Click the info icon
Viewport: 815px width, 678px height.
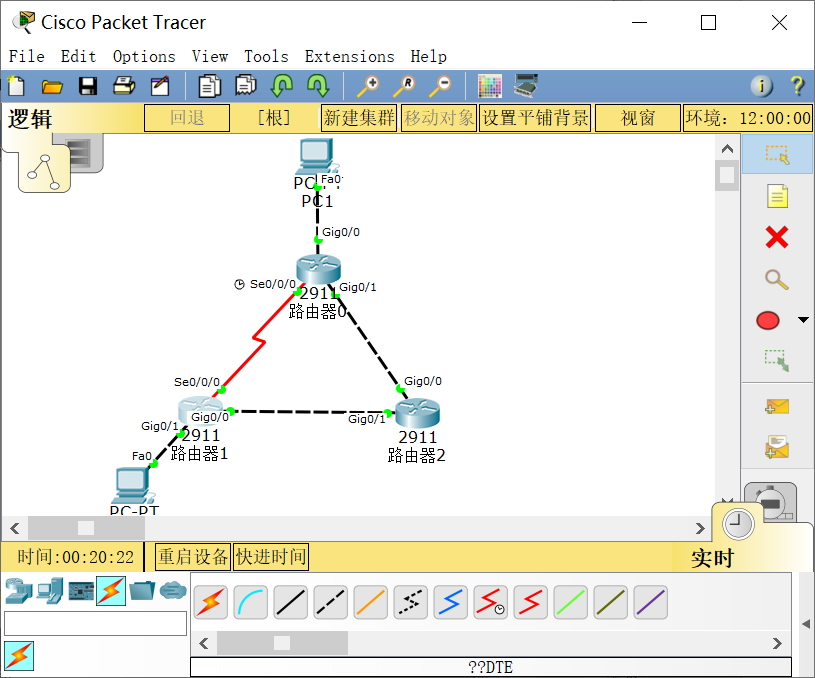(761, 86)
